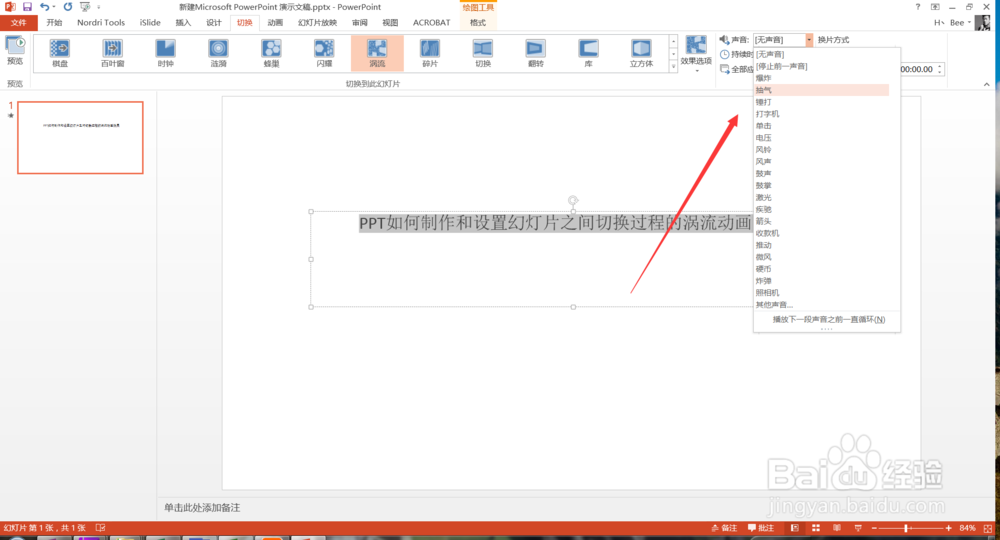The height and width of the screenshot is (540, 1000).
Task: Select 抽气 sound option
Action: 821,90
